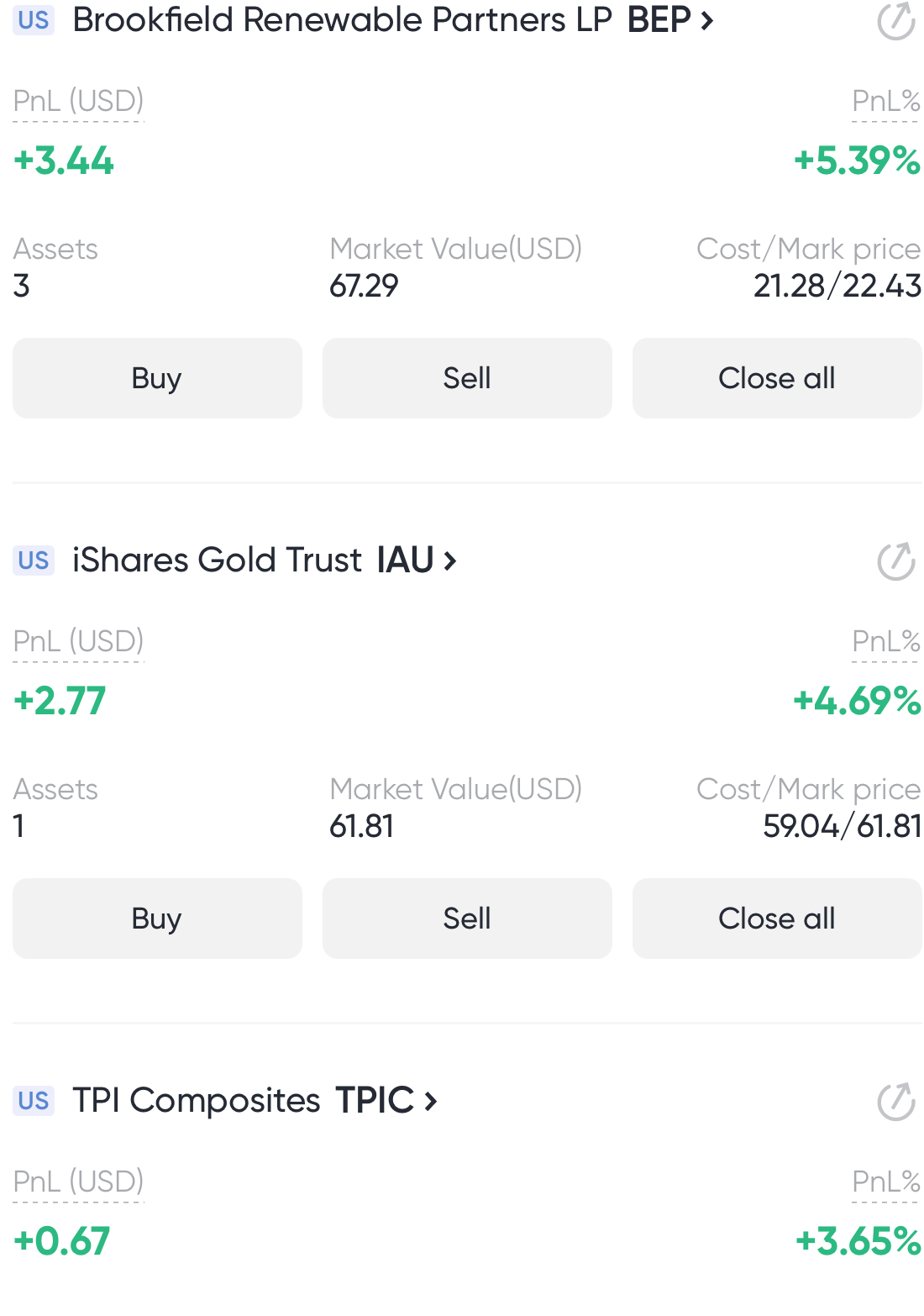Viewport: 924px width, 1316px height.
Task: Tap US market badge beside iShares Gold Trust
Action: [34, 561]
